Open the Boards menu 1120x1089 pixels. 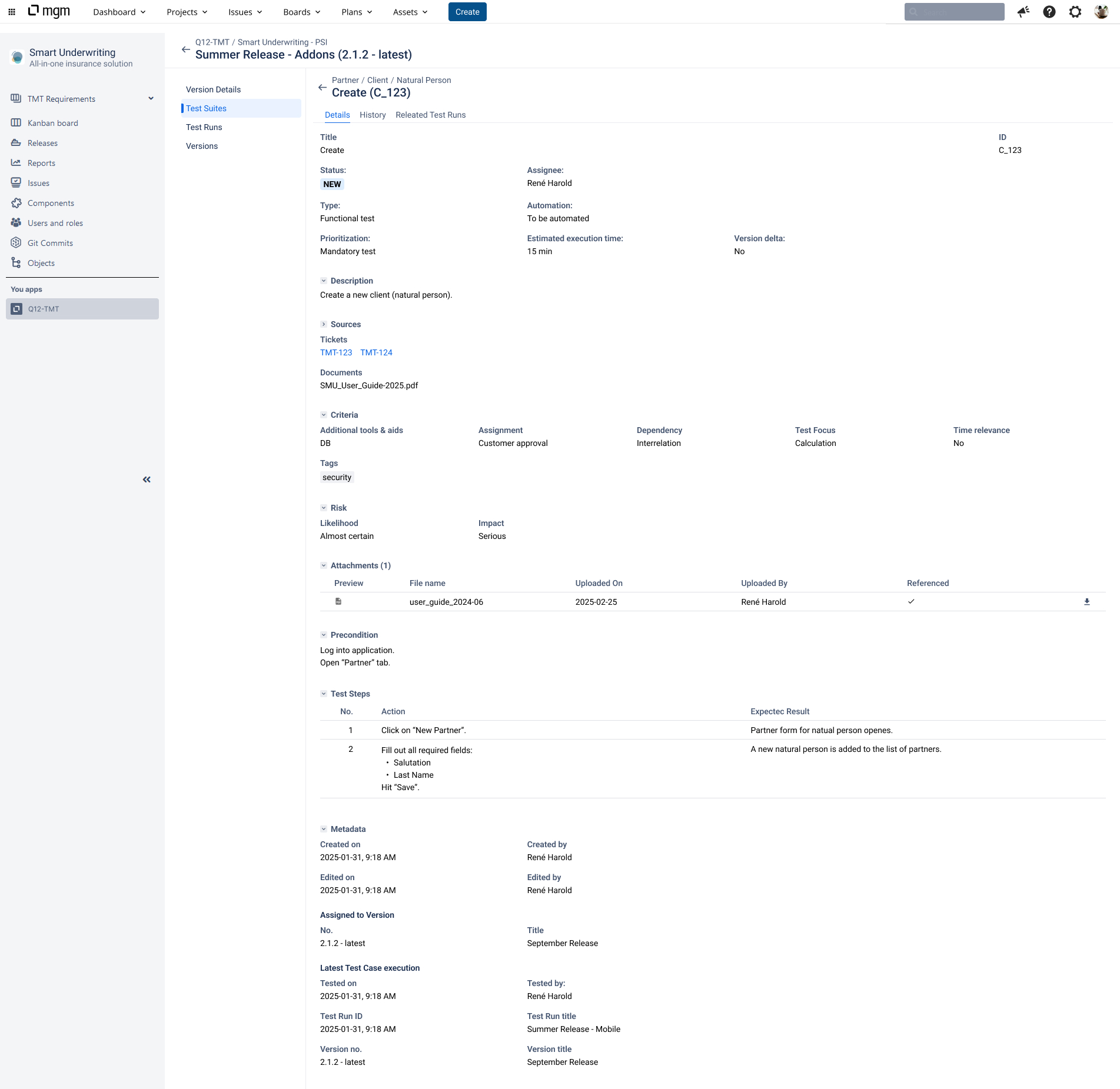pos(301,12)
